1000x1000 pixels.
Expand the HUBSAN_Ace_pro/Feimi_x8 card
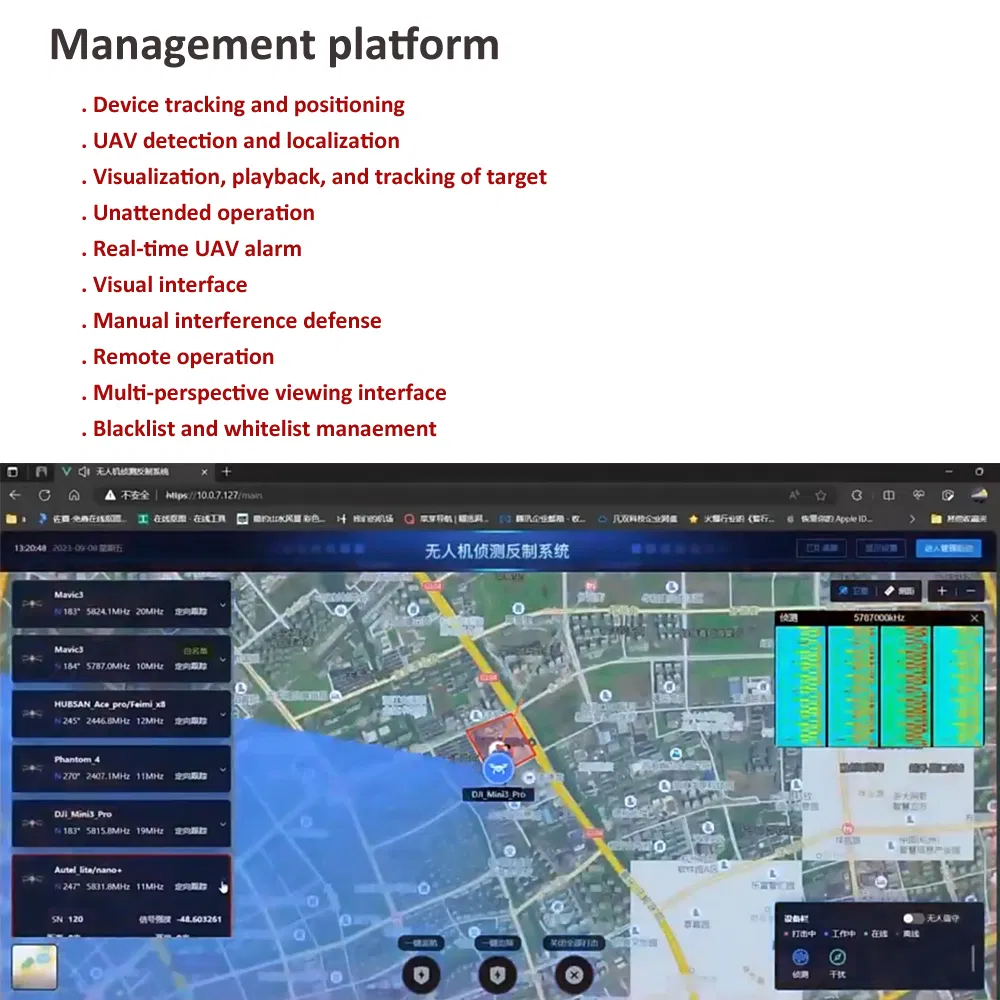point(222,714)
